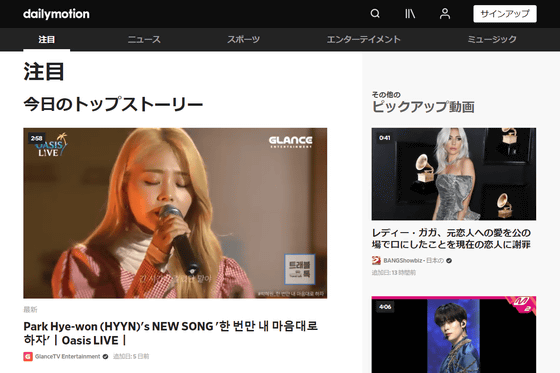
Task: Open the スポーツ tab
Action: tap(244, 39)
